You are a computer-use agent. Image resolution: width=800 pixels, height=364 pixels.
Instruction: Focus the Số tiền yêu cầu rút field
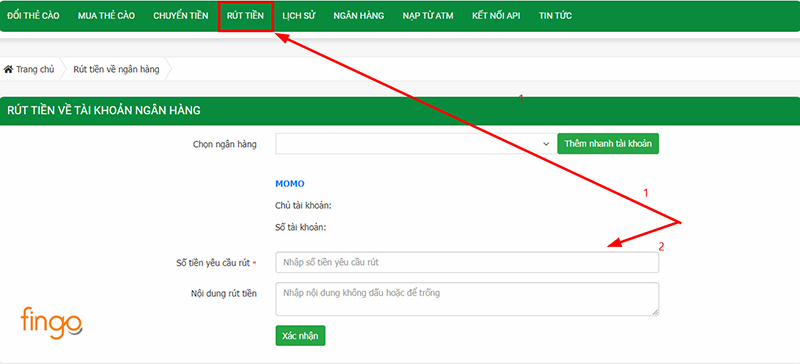coord(467,262)
